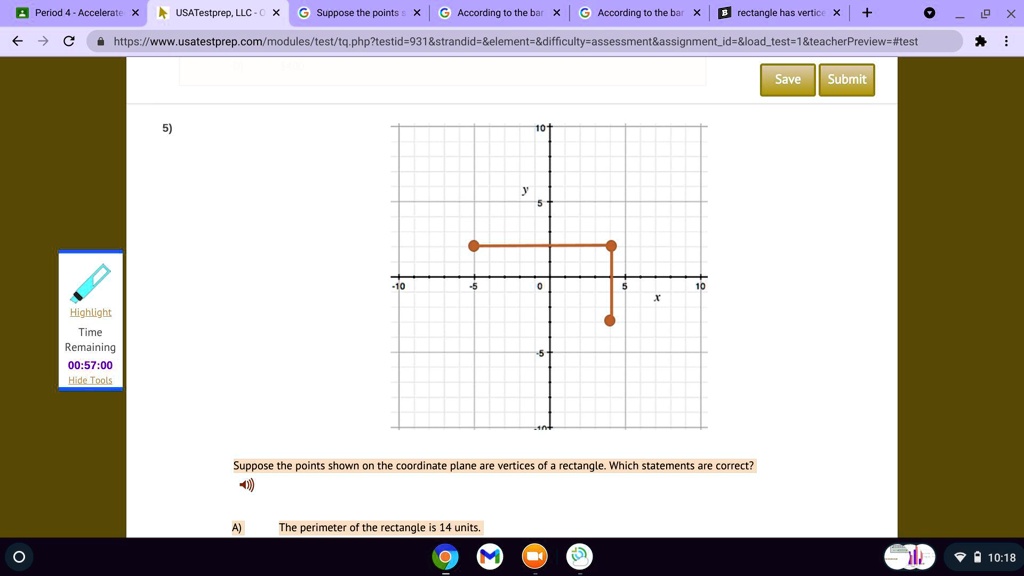This screenshot has width=1024, height=576.
Task: Open the Screencast app on the shelf
Action: 579,557
